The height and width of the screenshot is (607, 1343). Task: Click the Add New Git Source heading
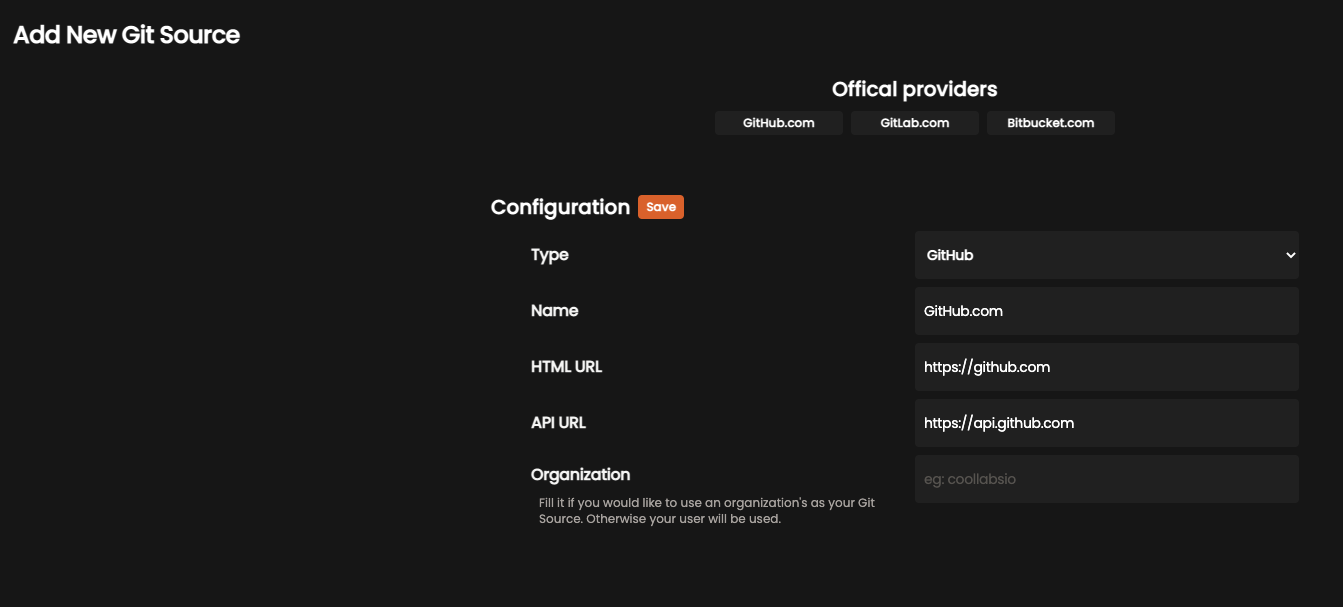pyautogui.click(x=127, y=35)
